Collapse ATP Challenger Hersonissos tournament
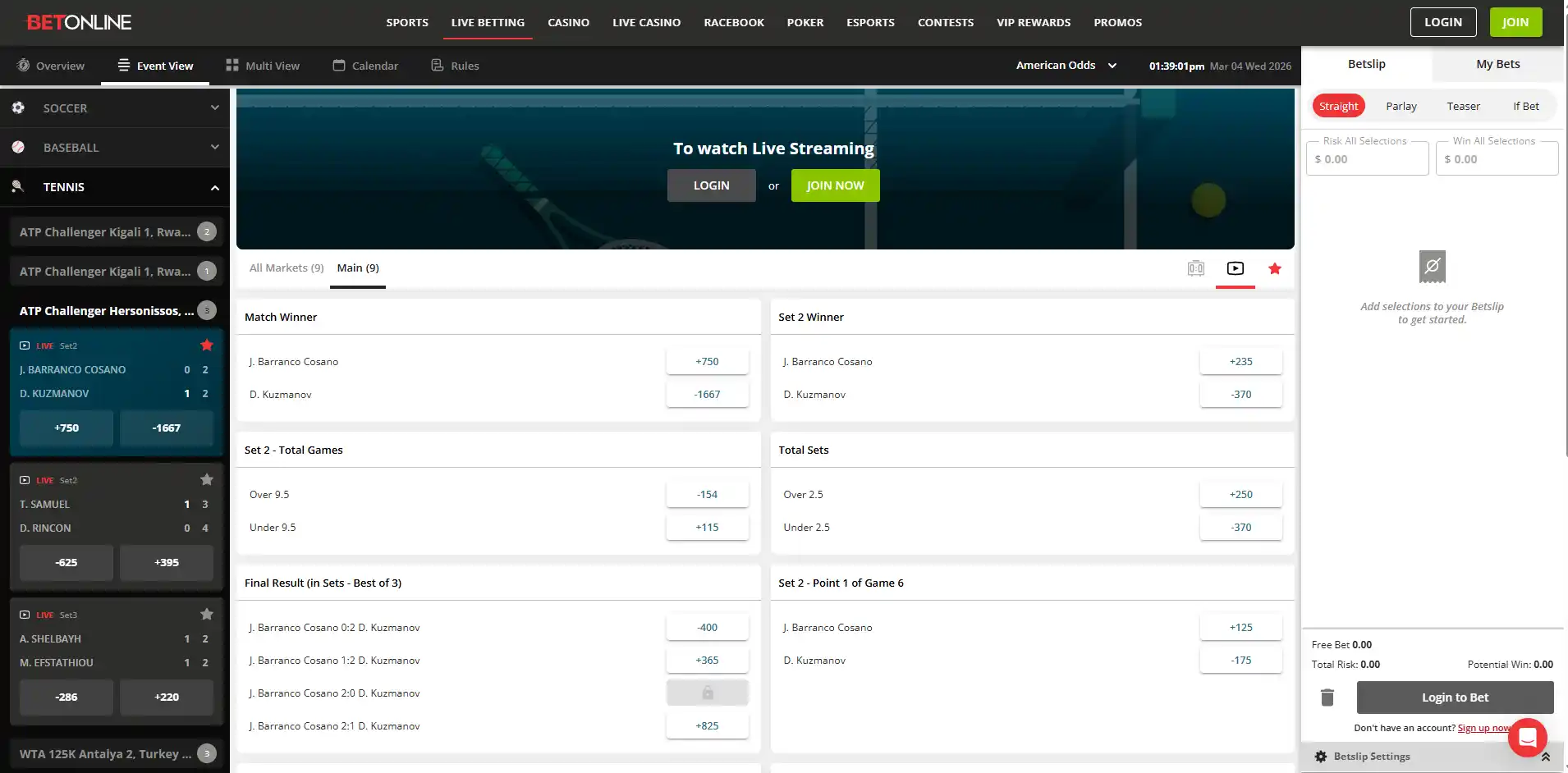This screenshot has width=1568, height=773. 117,311
